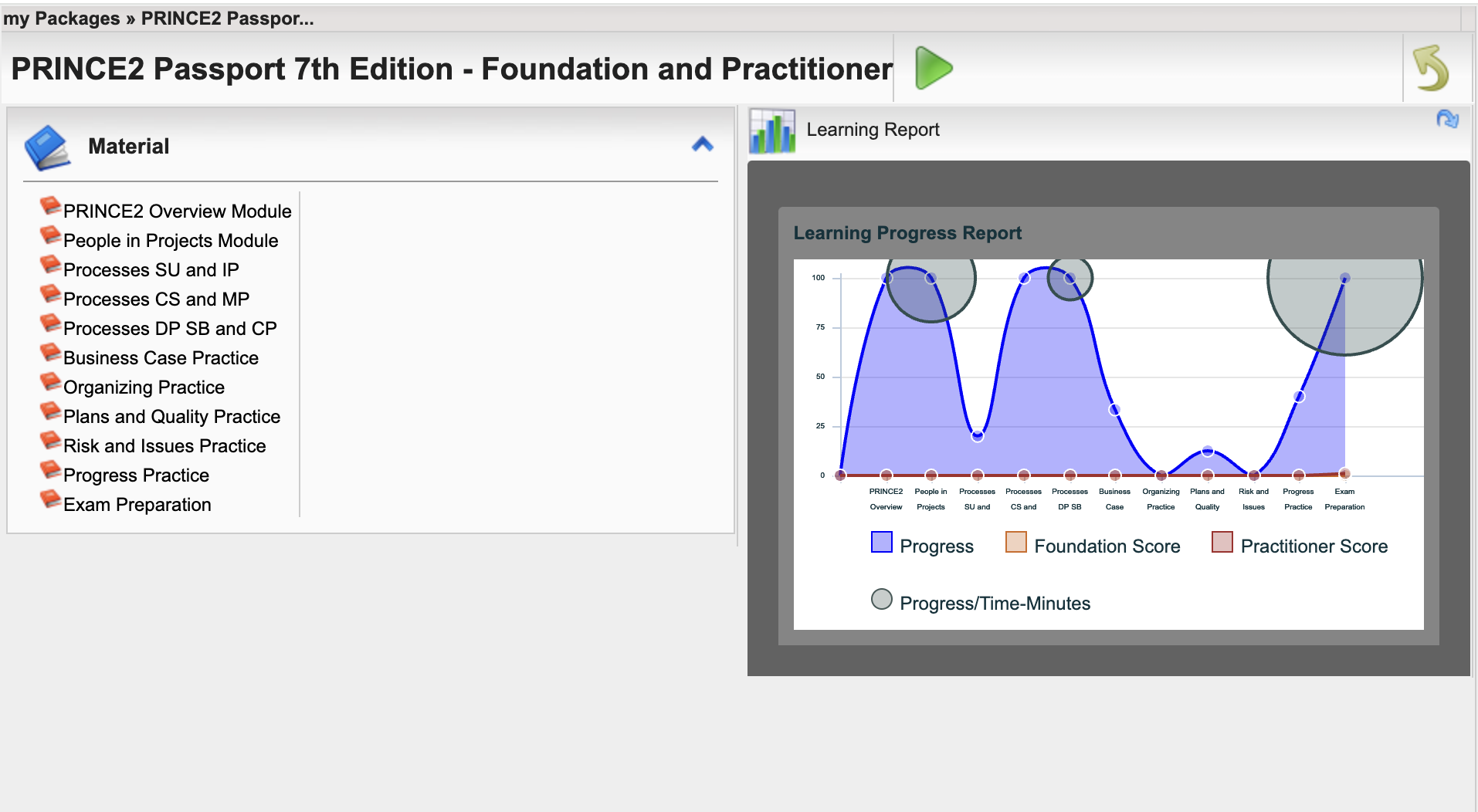The width and height of the screenshot is (1478, 812).
Task: Click the blue Material book icon
Action: [x=47, y=147]
